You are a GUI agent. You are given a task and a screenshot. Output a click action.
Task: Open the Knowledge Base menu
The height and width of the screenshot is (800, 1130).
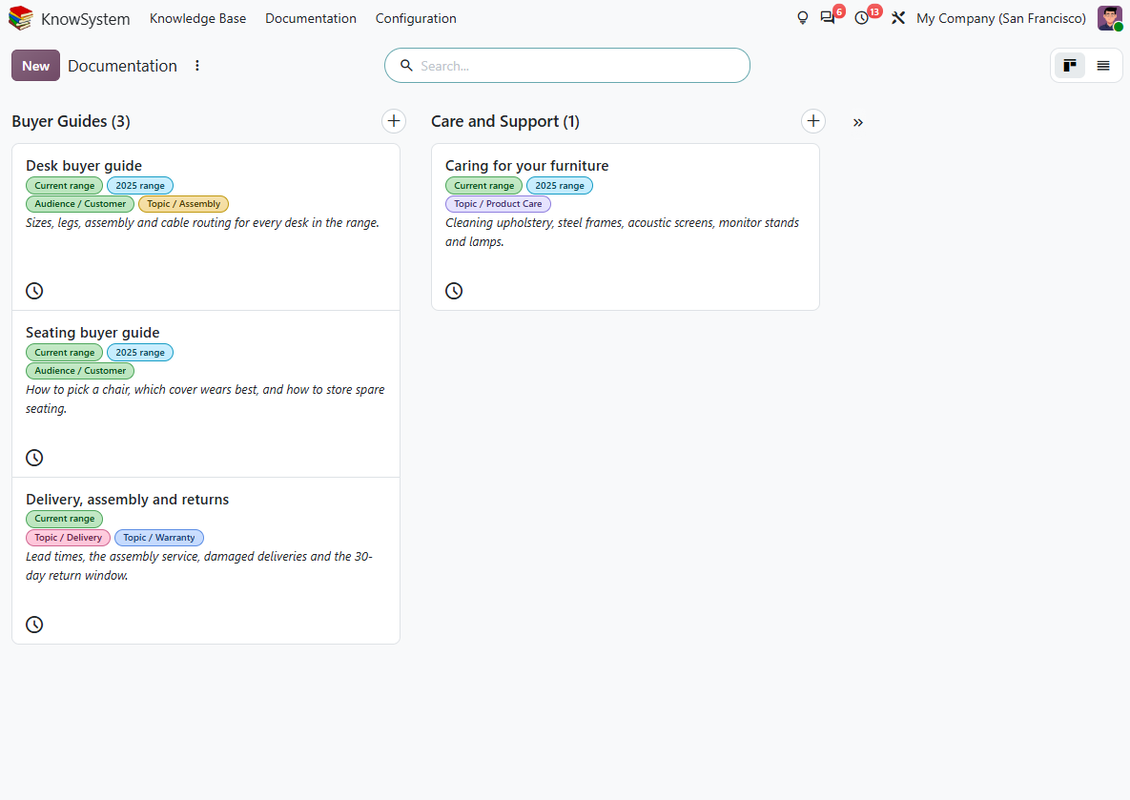pyautogui.click(x=197, y=18)
